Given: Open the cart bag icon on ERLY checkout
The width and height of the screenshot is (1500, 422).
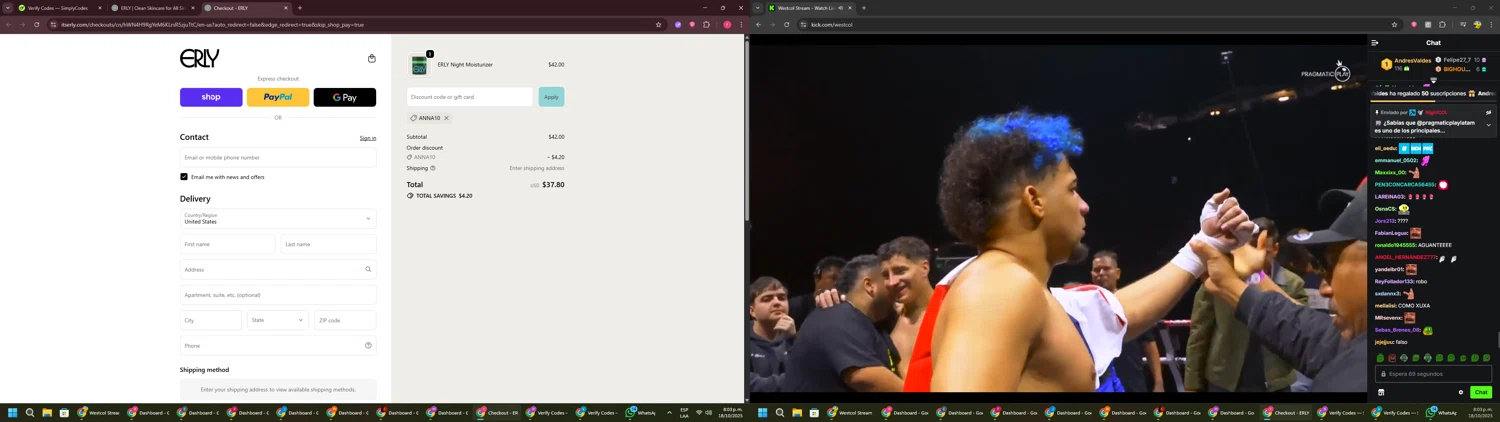Looking at the screenshot, I should point(372,58).
